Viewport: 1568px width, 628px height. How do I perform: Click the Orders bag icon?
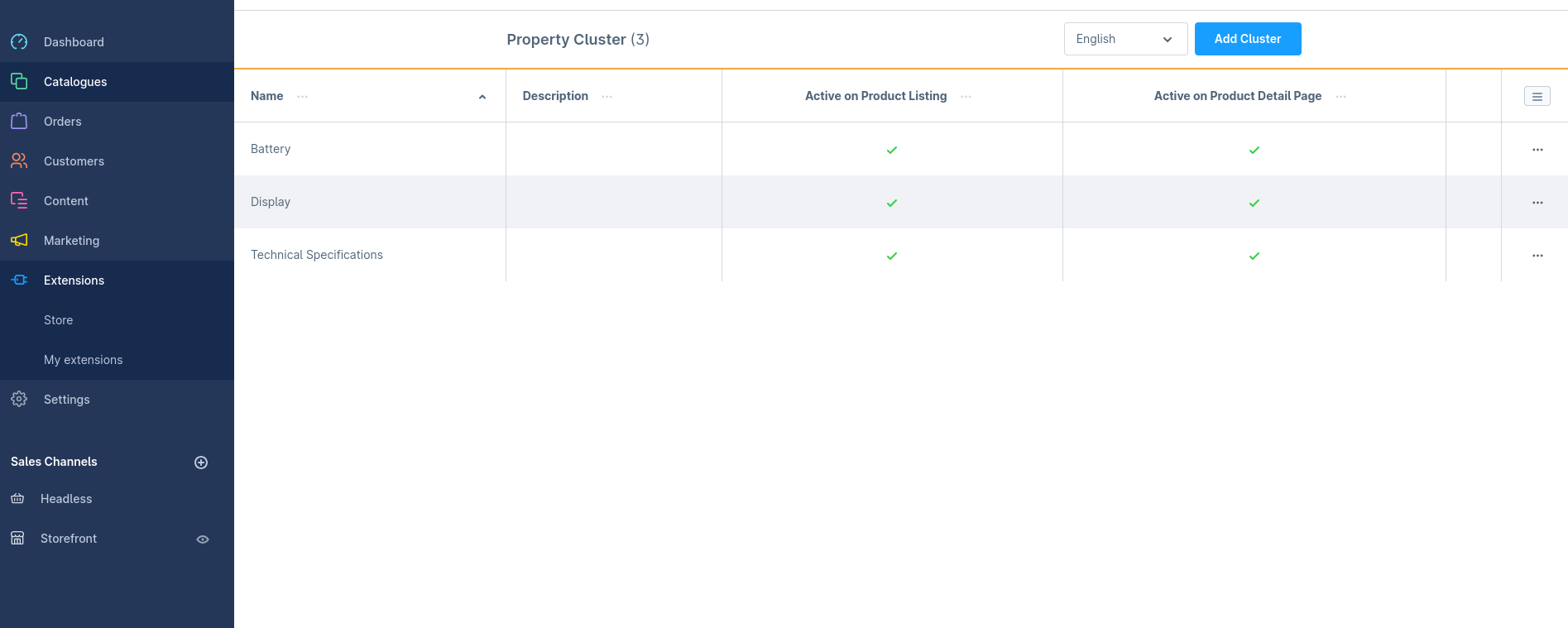[x=19, y=122]
